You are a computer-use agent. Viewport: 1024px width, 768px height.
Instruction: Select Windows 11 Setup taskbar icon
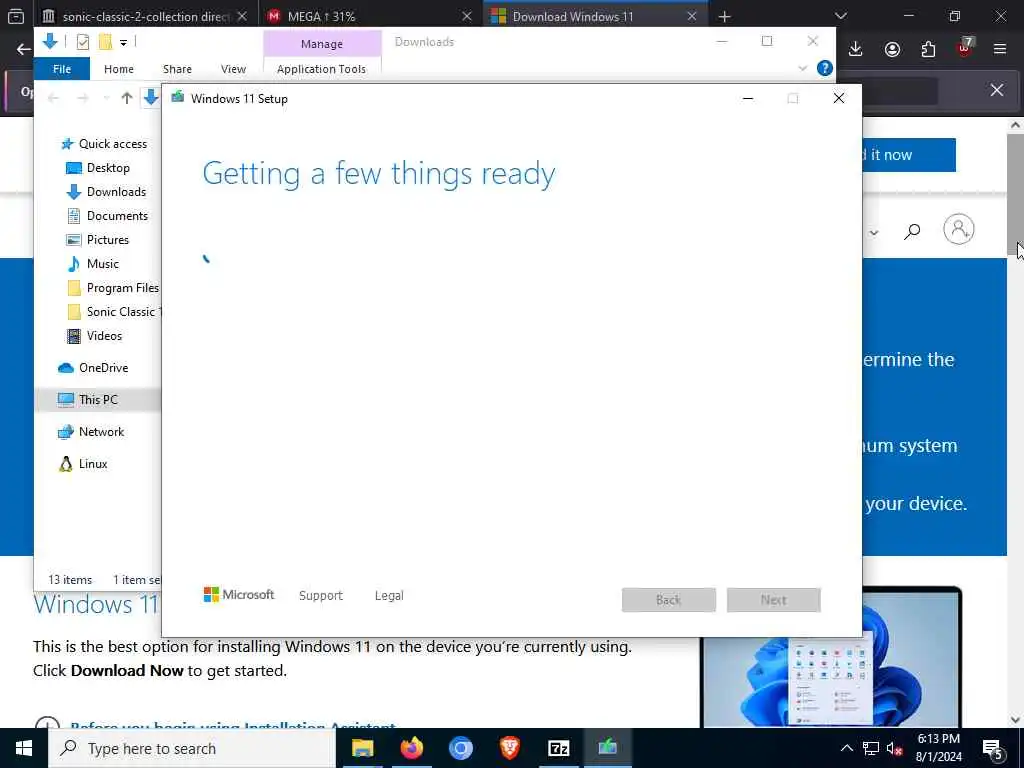point(607,748)
